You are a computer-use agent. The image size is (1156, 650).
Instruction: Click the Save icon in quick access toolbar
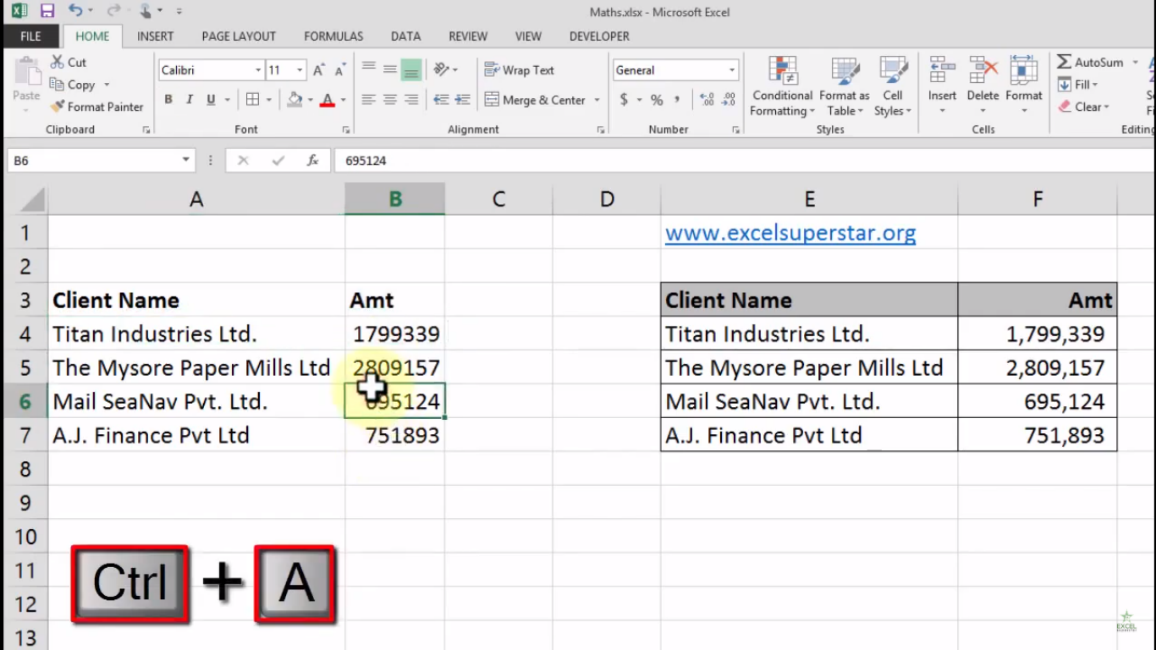coord(47,11)
